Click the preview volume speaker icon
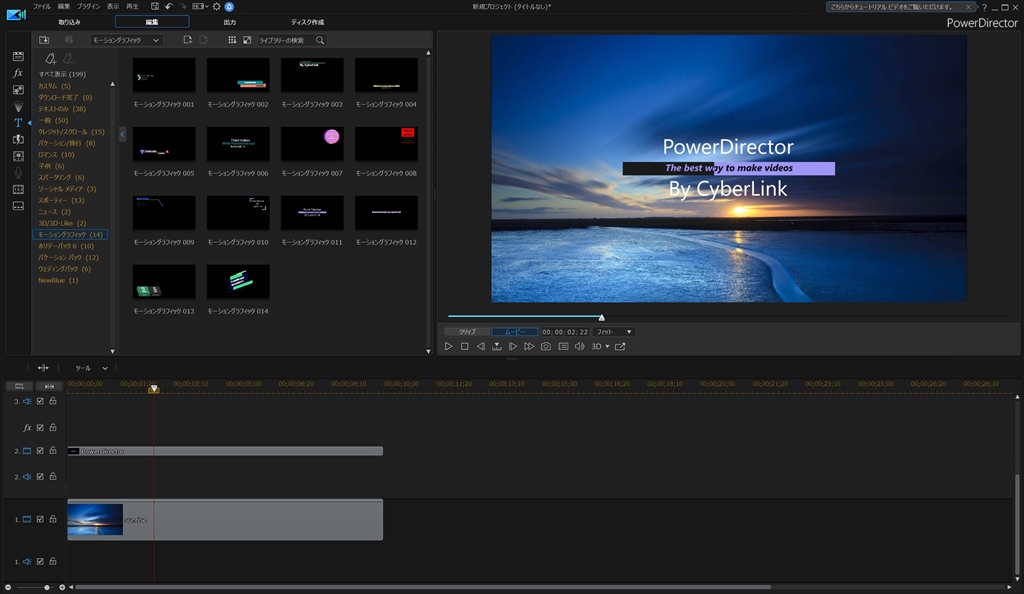 [x=579, y=347]
